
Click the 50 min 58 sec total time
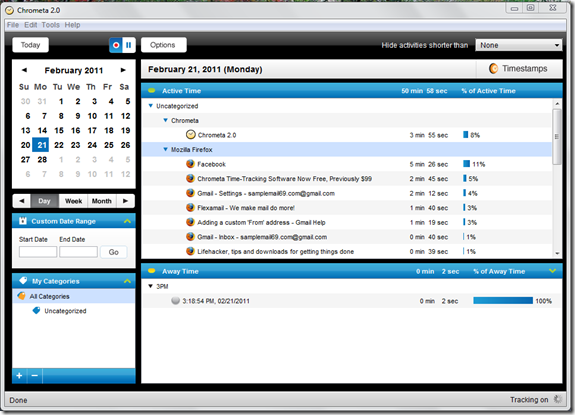(424, 91)
